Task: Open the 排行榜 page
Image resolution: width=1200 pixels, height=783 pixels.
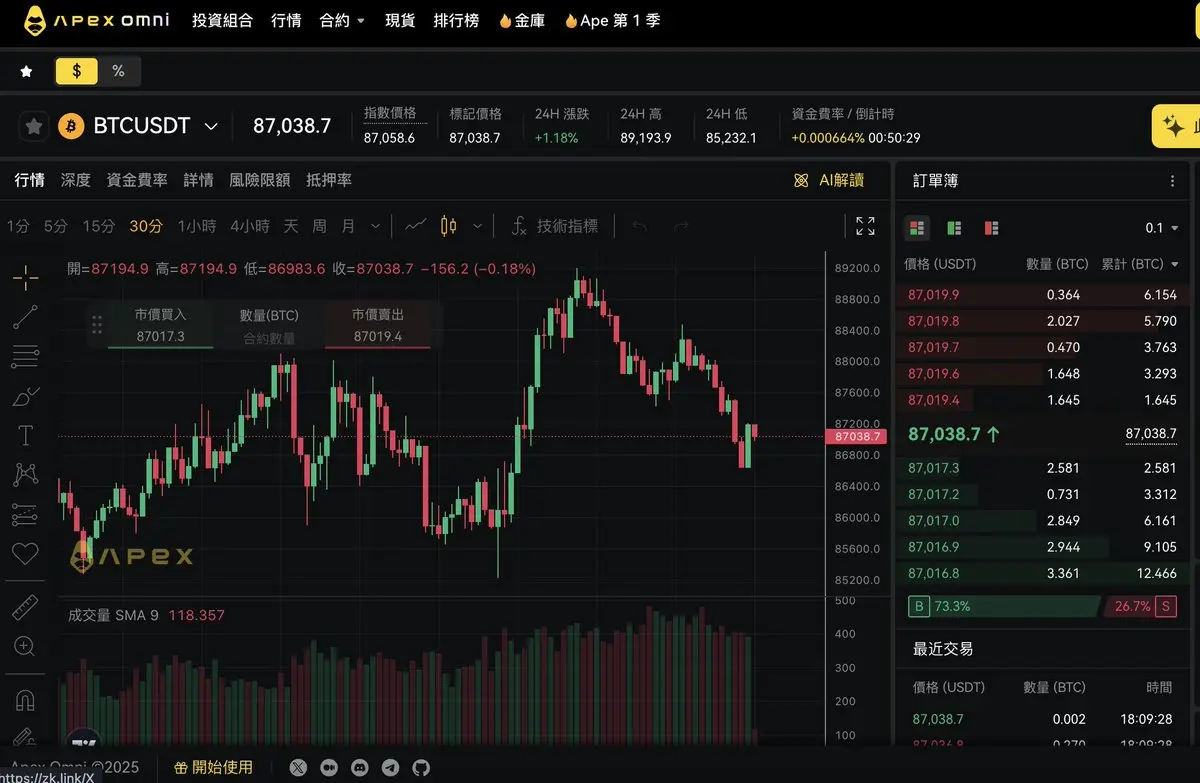Action: point(456,20)
